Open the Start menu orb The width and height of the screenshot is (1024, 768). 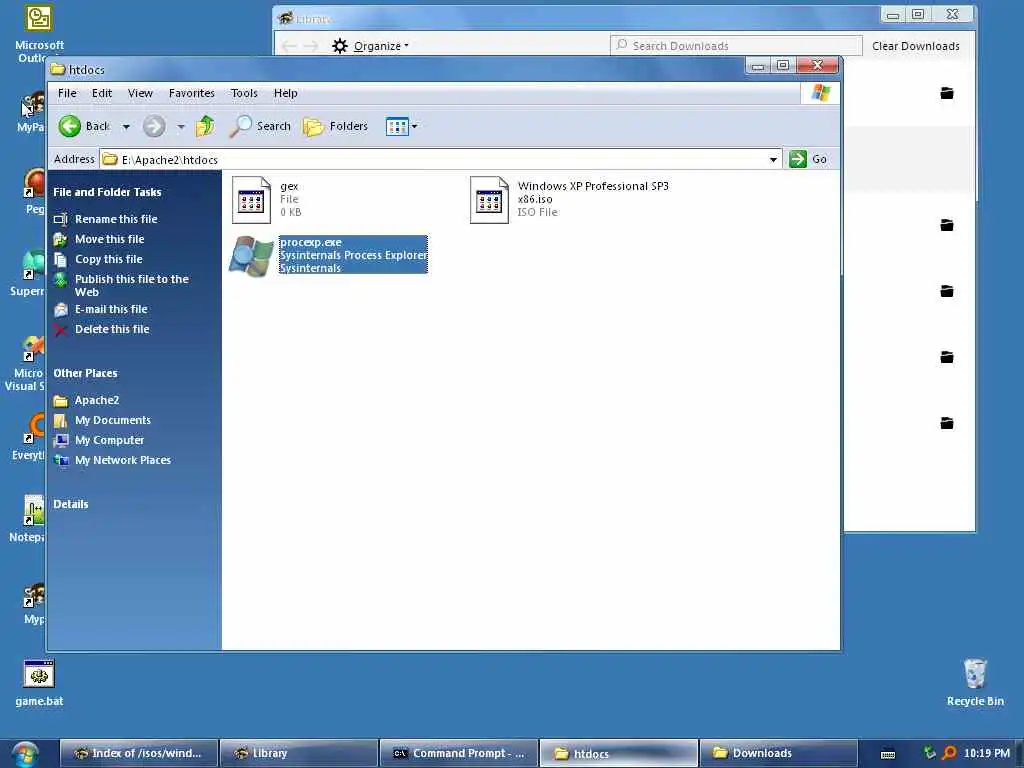25,754
